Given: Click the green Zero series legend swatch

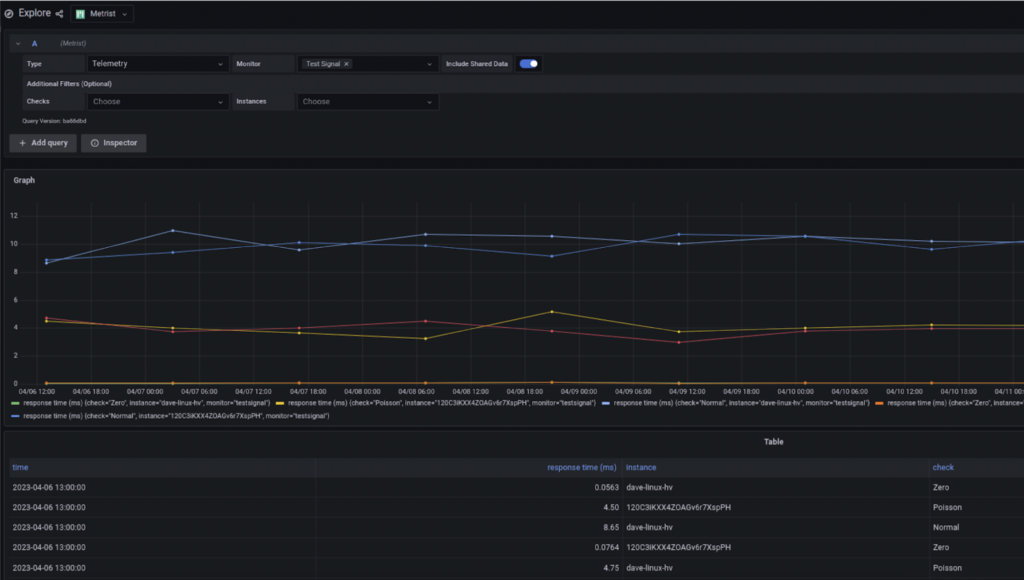Looking at the screenshot, I should [x=15, y=403].
